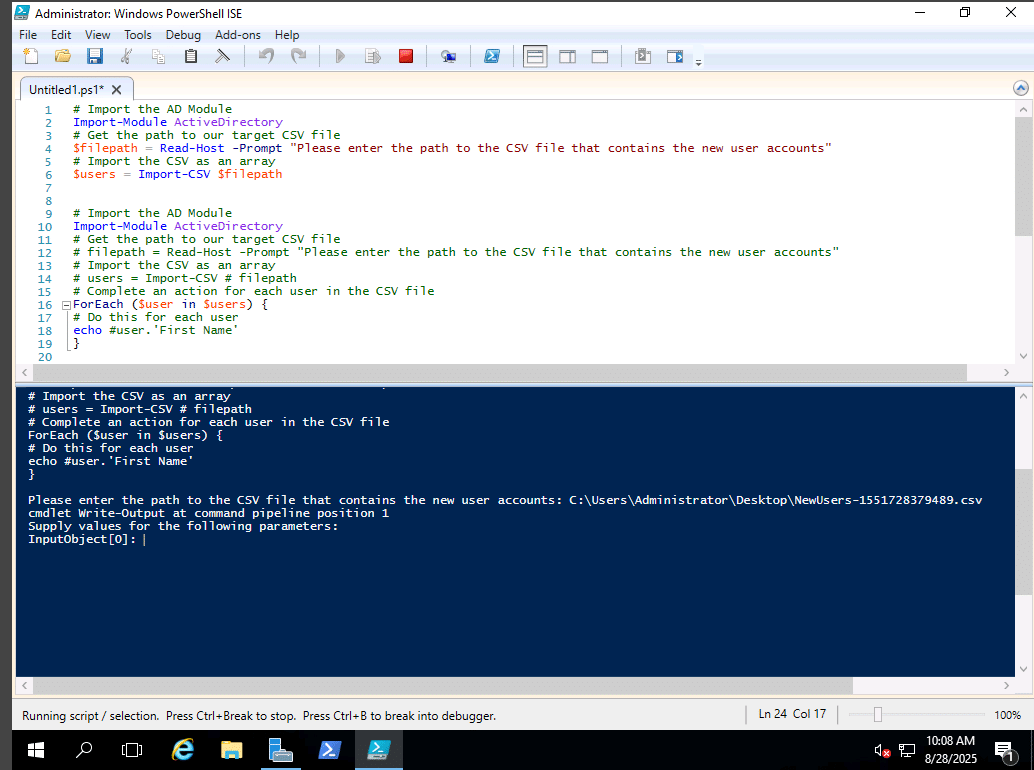Viewport: 1034px width, 770px height.
Task: Stop the running script with red square
Action: tap(405, 57)
